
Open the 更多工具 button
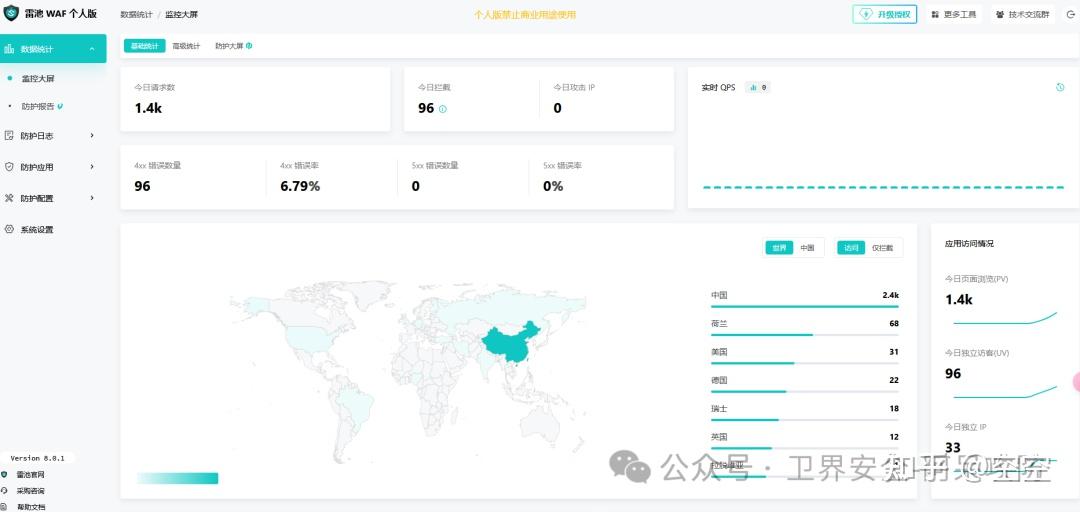(x=954, y=15)
